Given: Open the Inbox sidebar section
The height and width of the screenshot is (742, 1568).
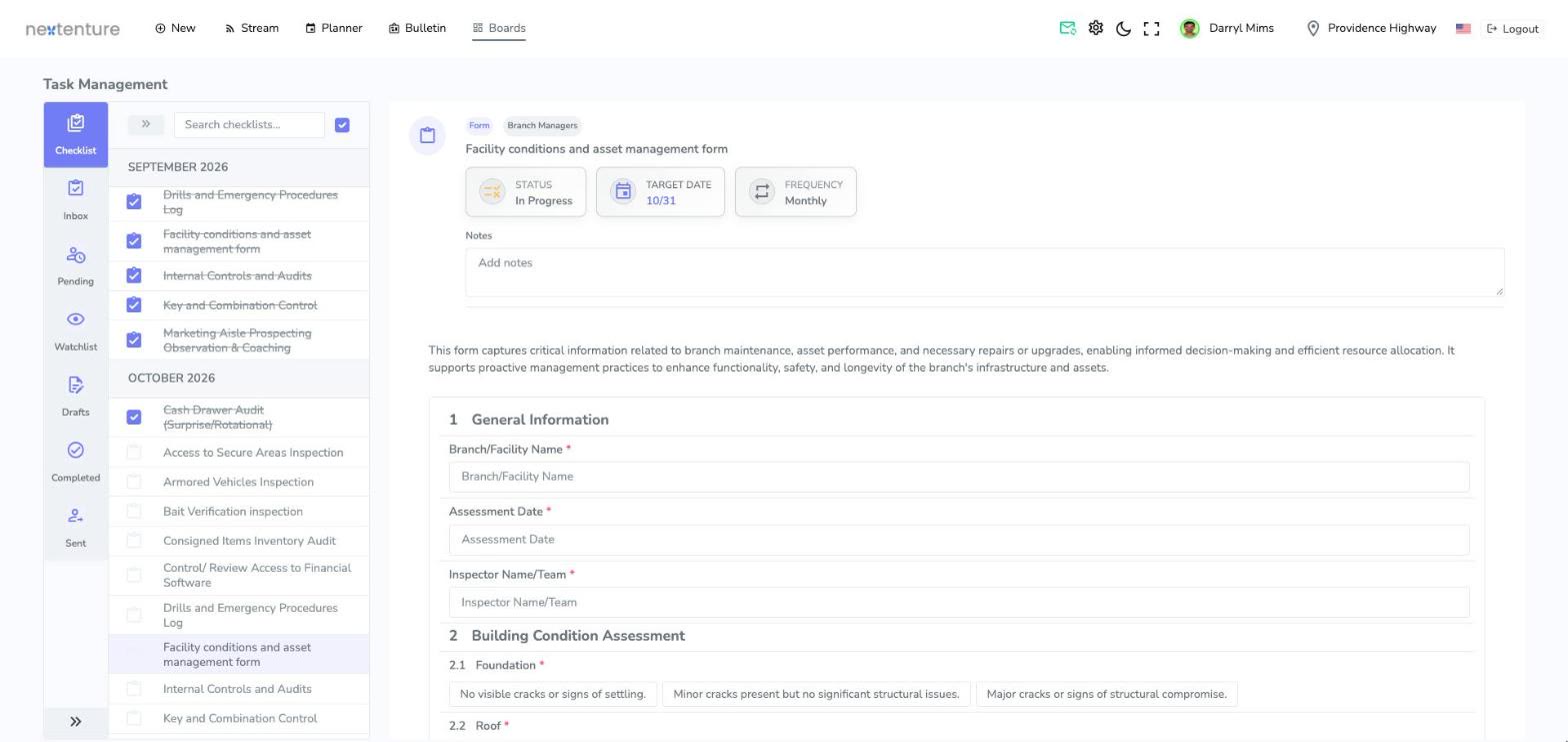Looking at the screenshot, I should (x=75, y=200).
